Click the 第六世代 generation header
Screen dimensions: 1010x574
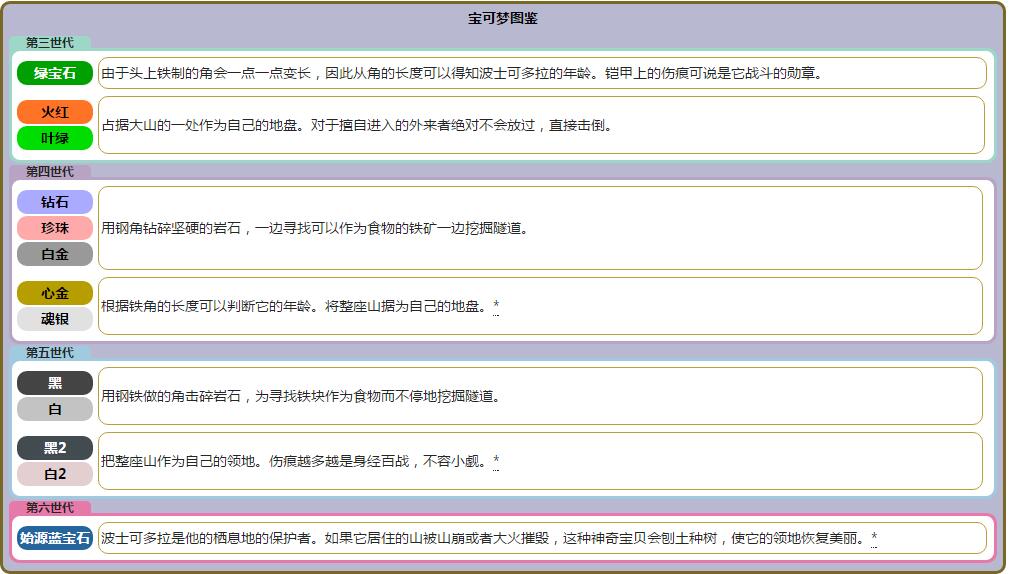[50, 508]
